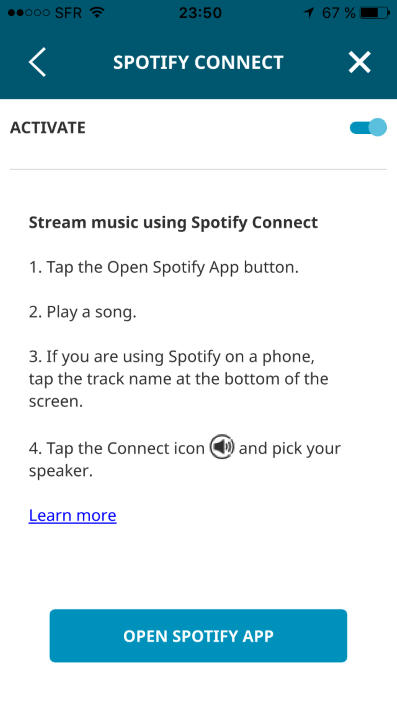Tap step 3 track name instruction text
This screenshot has width=397, height=705.
pos(178,379)
